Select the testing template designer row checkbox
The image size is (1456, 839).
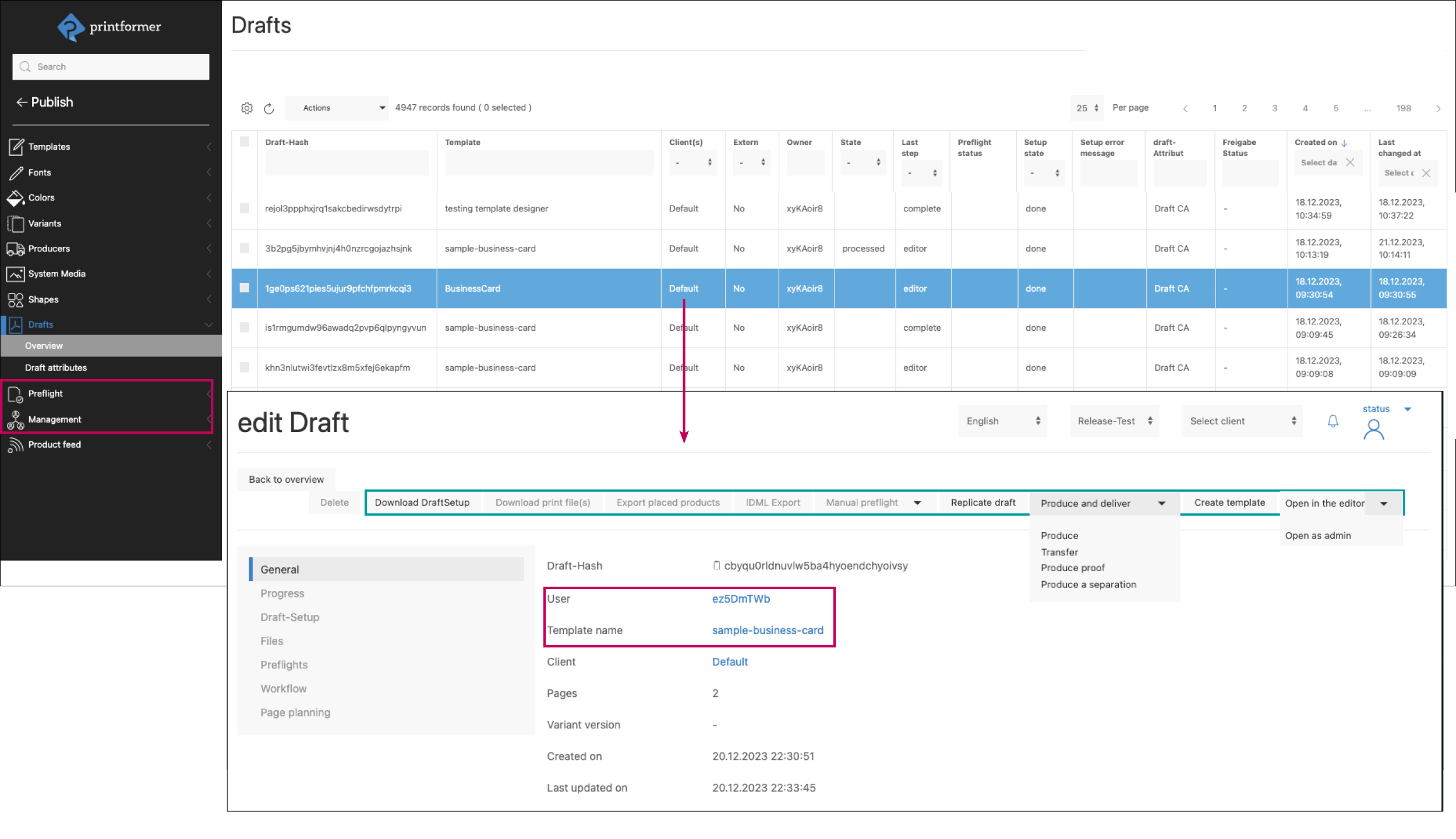click(245, 208)
